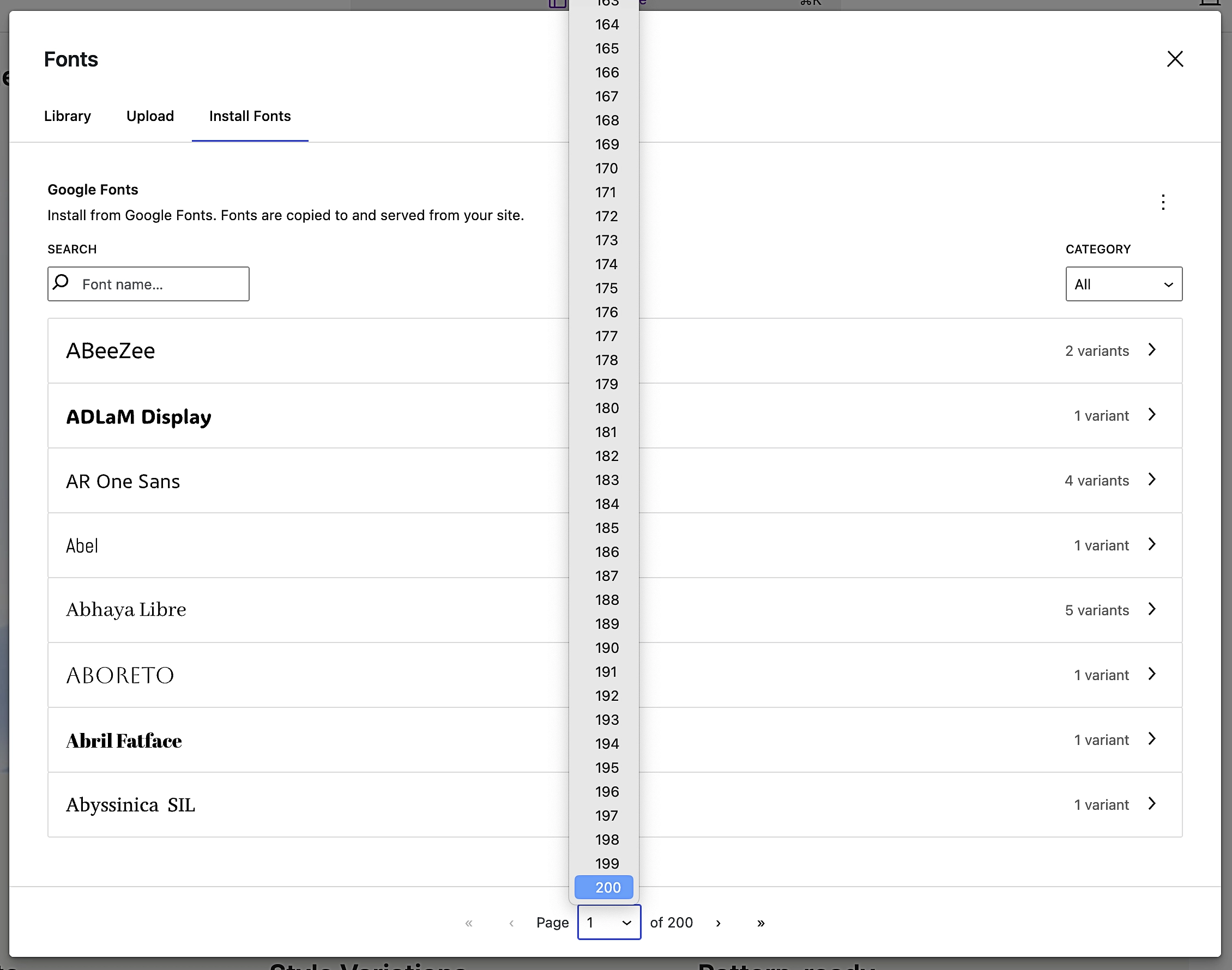Click Abril Fatface font row
This screenshot has height=970, width=1232.
(x=615, y=740)
